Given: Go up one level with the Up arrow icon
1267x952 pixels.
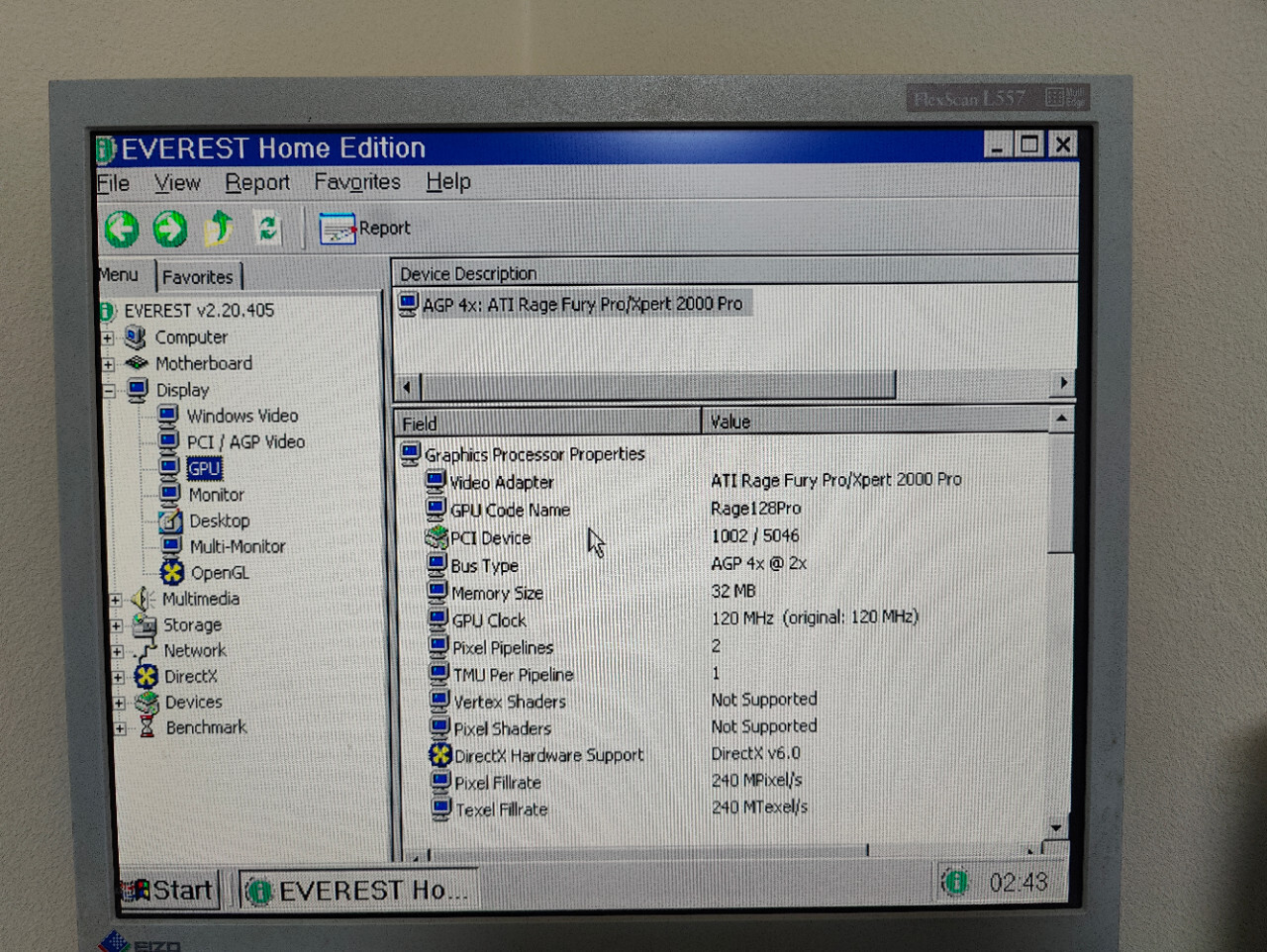Looking at the screenshot, I should [x=219, y=228].
